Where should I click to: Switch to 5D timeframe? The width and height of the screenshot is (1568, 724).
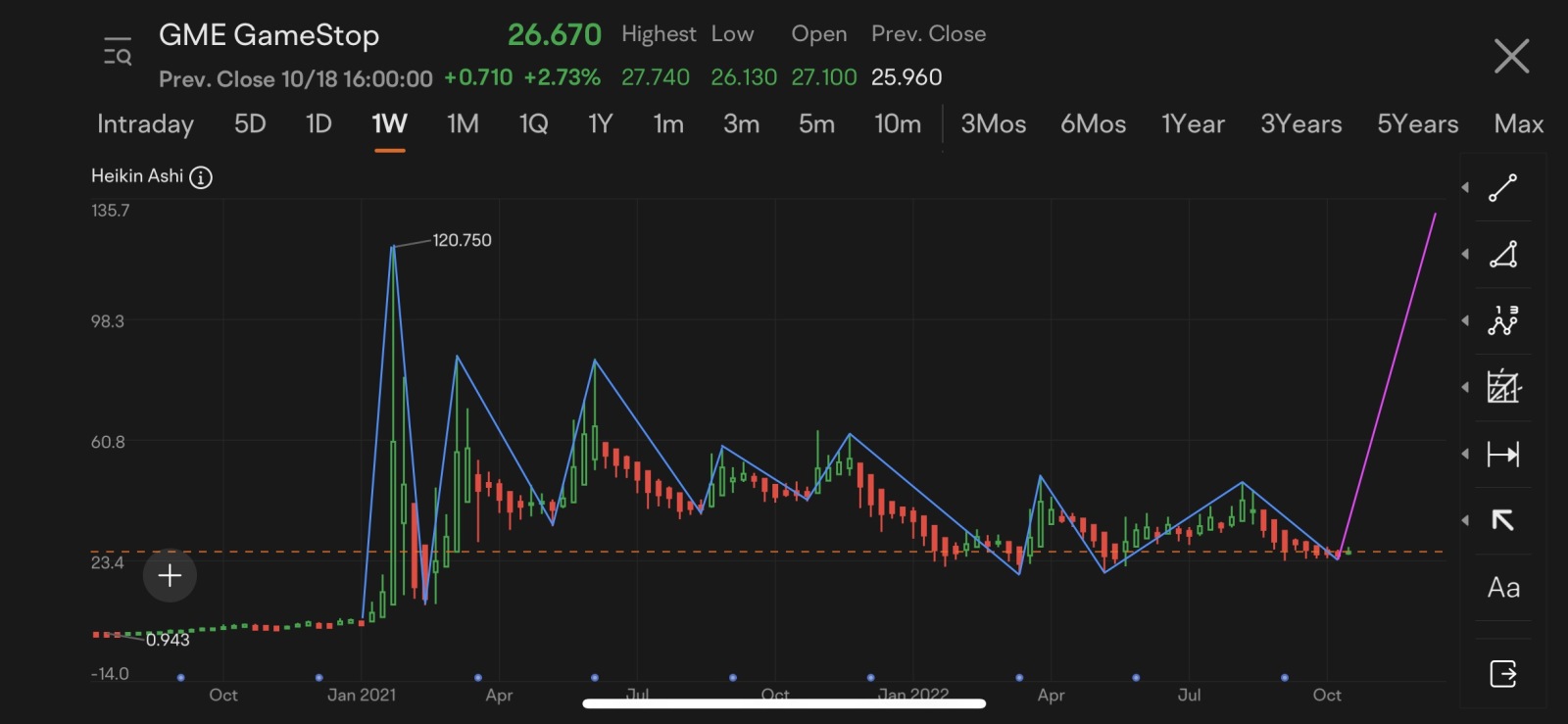pos(250,123)
